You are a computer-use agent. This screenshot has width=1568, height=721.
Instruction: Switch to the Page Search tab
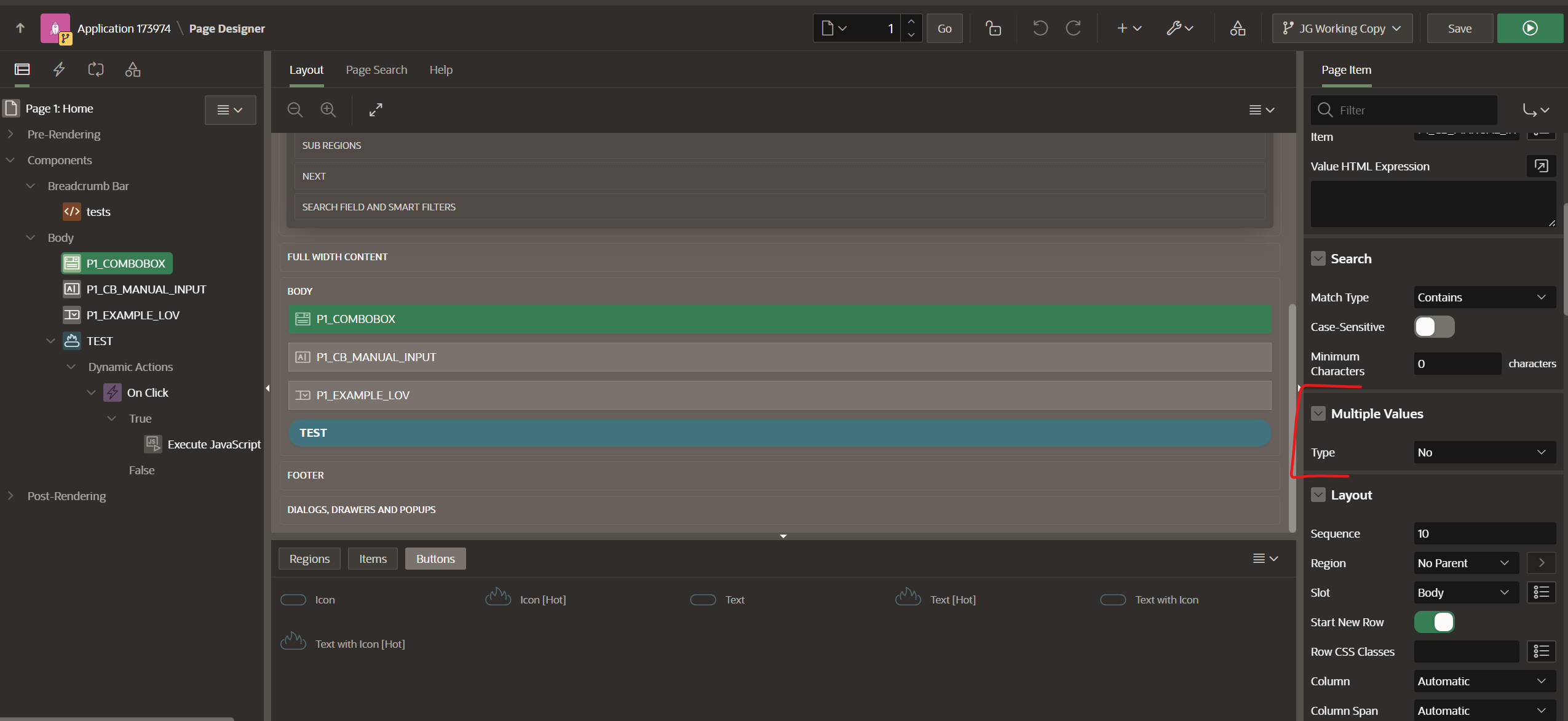376,70
